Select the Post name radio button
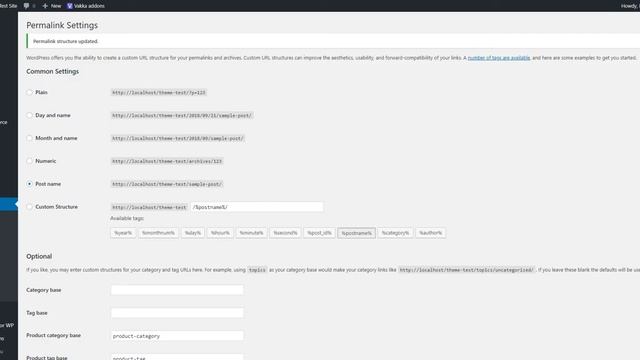The height and width of the screenshot is (360, 640). (29, 184)
